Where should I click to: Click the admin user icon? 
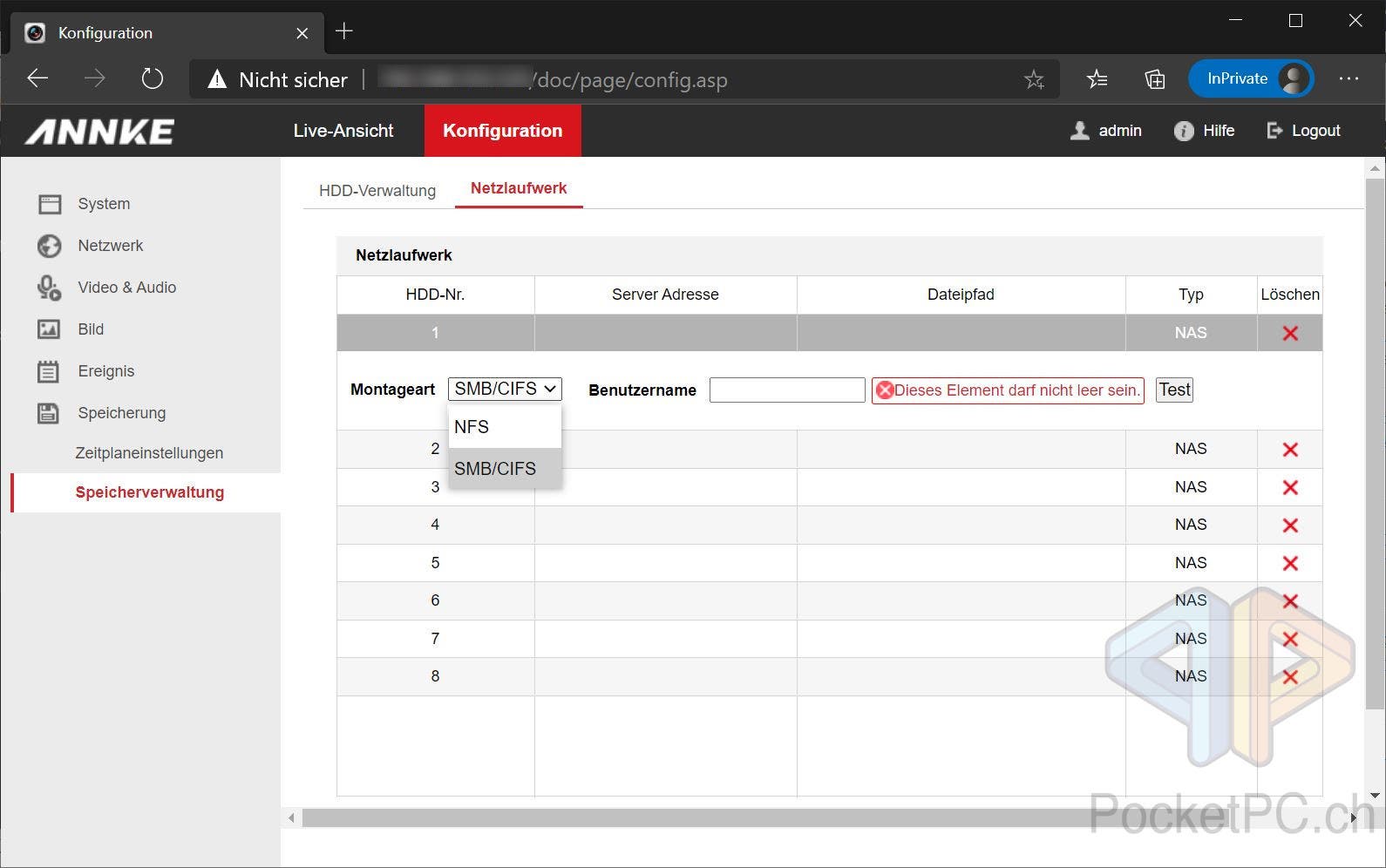1079,131
